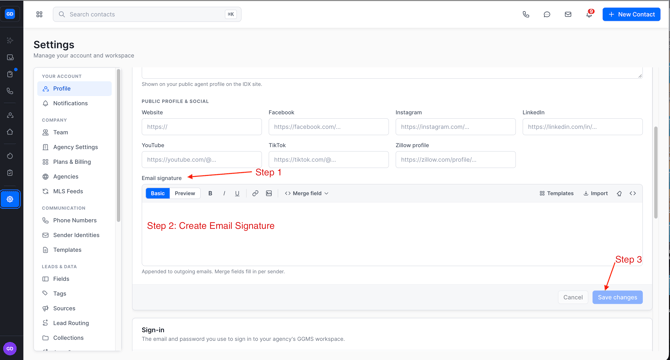
Task: Open Agencies settings page
Action: click(x=74, y=176)
